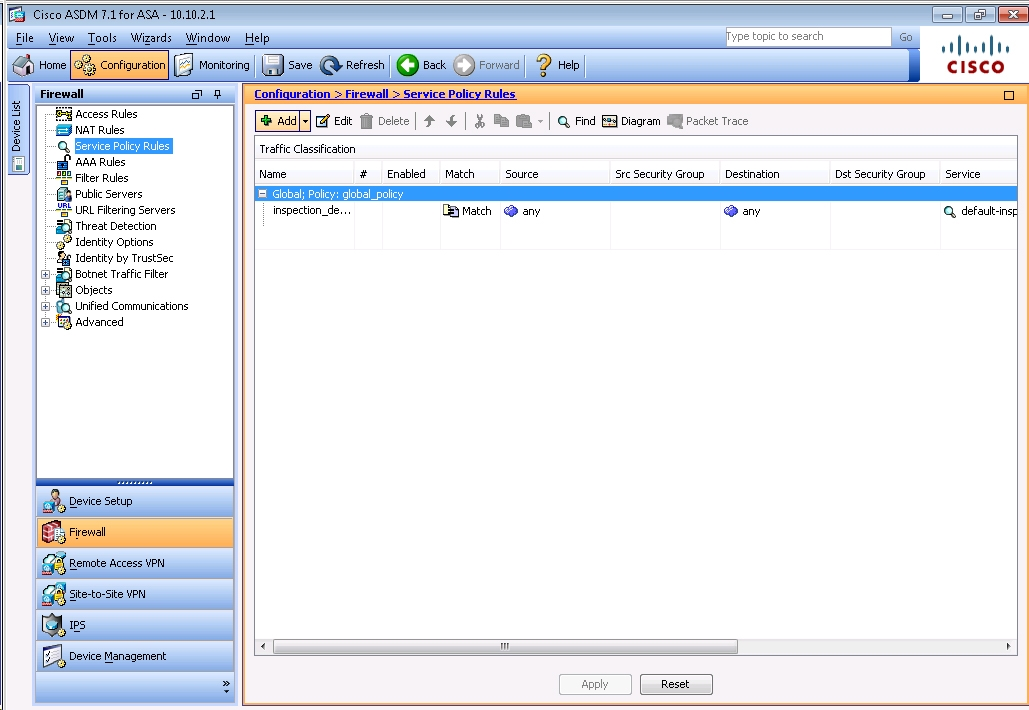Copy the selected rule
1029x710 pixels.
pos(501,121)
